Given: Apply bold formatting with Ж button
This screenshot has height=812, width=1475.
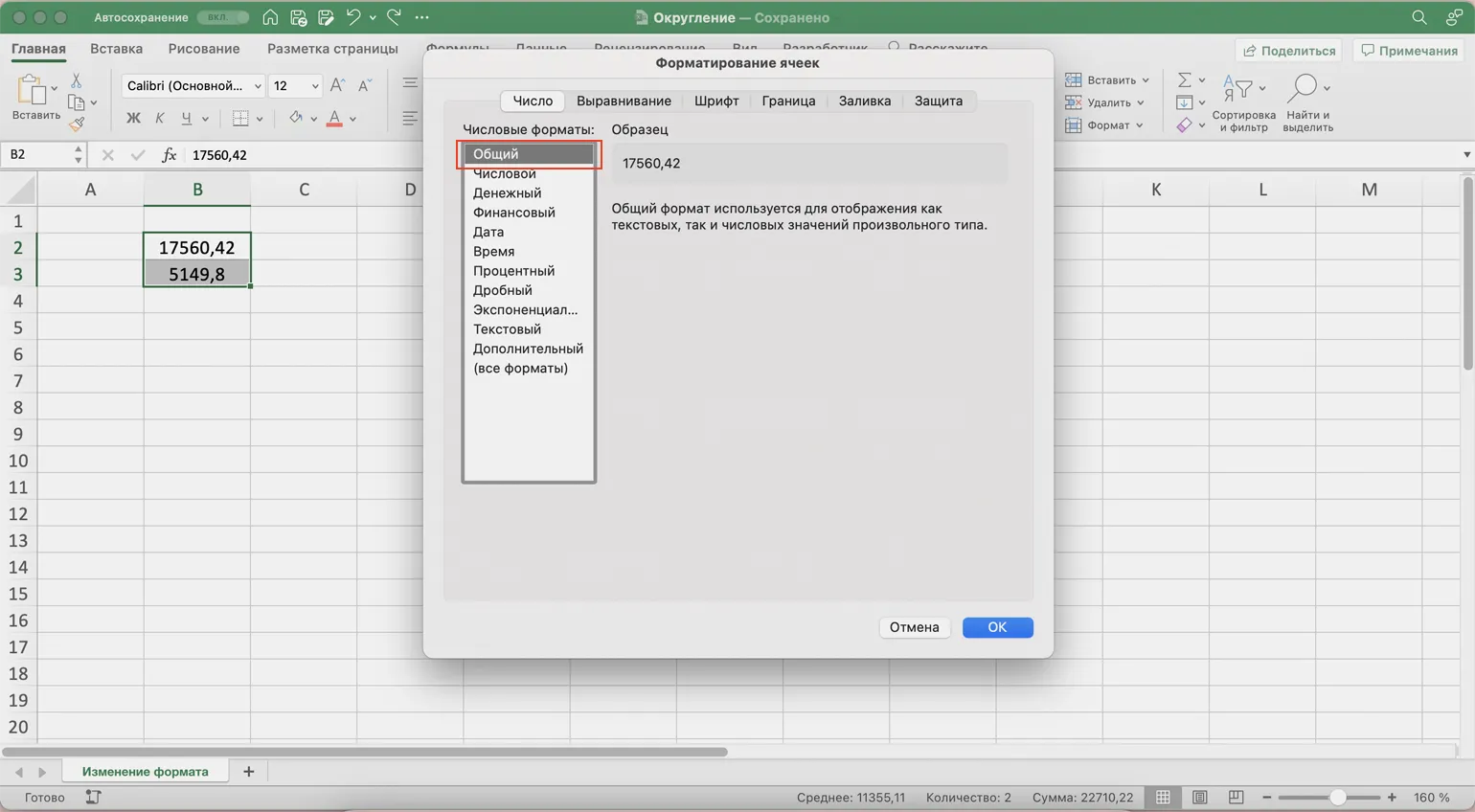Looking at the screenshot, I should (133, 118).
